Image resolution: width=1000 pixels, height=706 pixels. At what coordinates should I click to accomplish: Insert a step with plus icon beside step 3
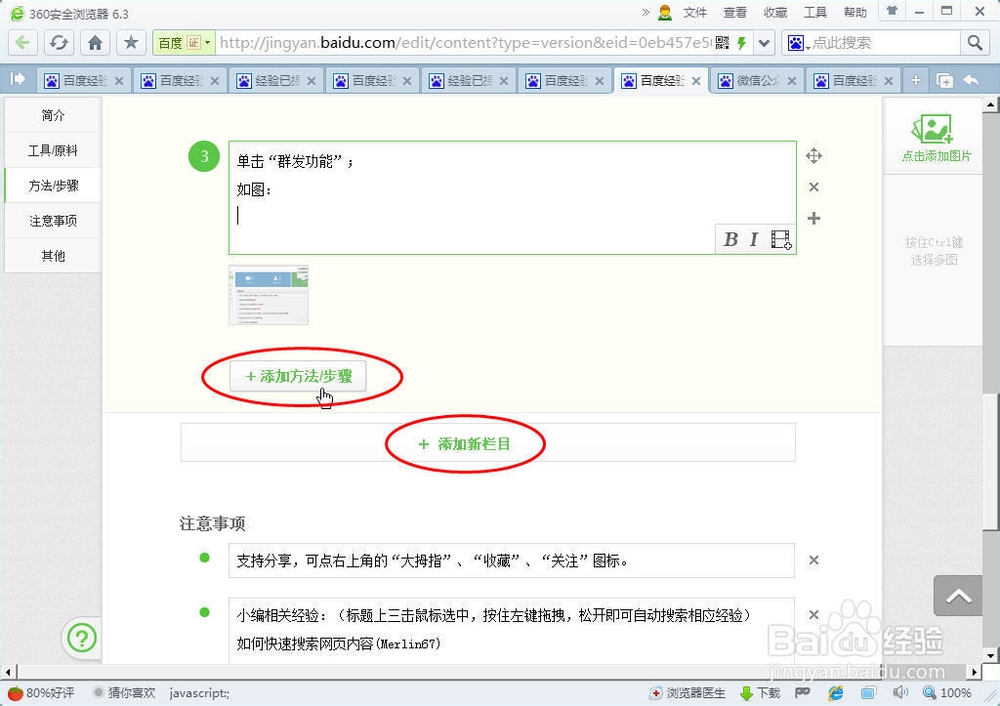[814, 218]
